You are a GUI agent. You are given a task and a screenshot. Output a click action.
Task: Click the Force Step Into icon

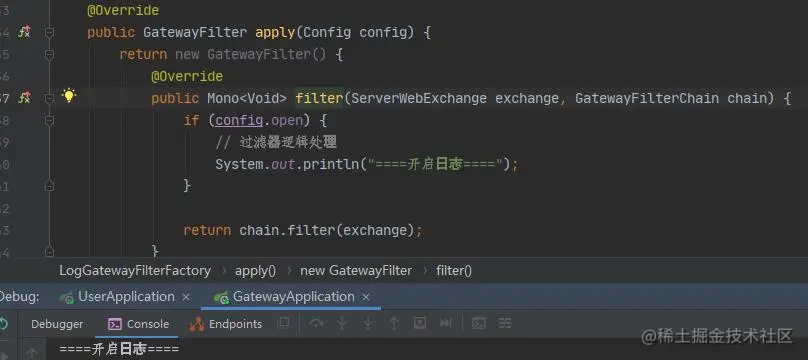(368, 323)
